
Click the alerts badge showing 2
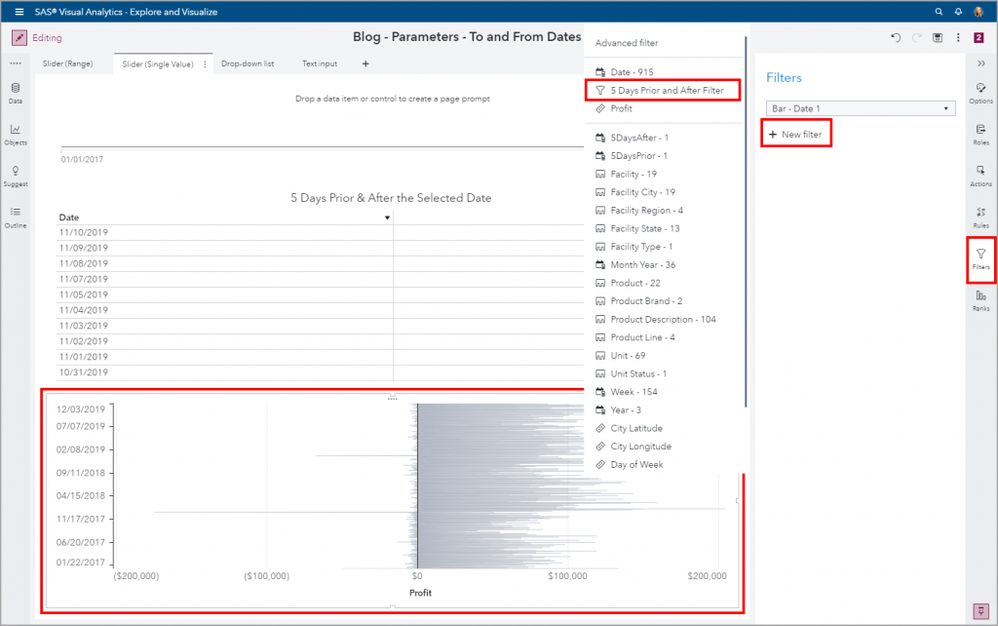coord(979,38)
